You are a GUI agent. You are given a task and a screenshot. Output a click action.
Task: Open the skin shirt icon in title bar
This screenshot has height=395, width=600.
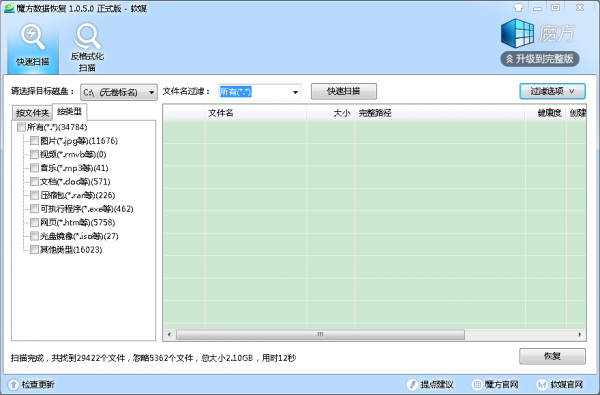point(518,8)
